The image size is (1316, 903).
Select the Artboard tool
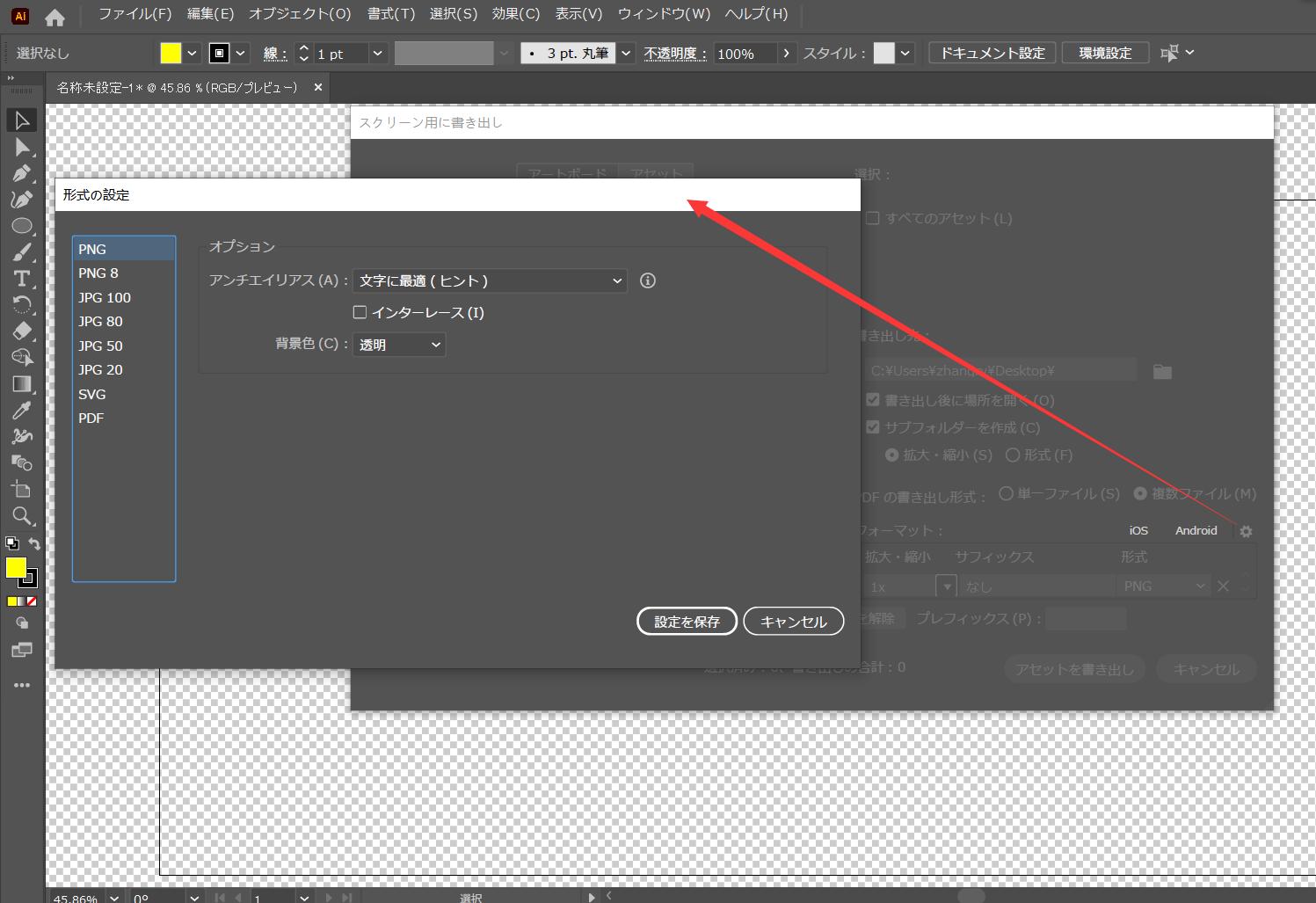[x=22, y=489]
